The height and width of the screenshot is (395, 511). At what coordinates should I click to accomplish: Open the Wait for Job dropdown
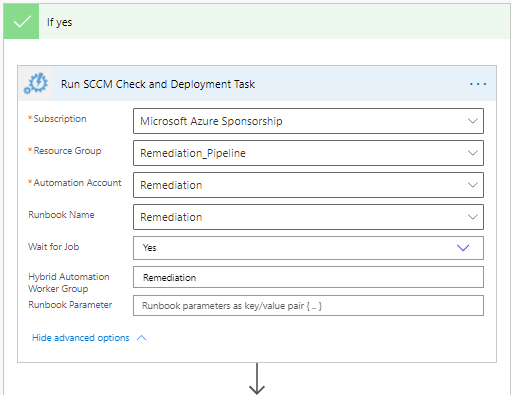308,248
